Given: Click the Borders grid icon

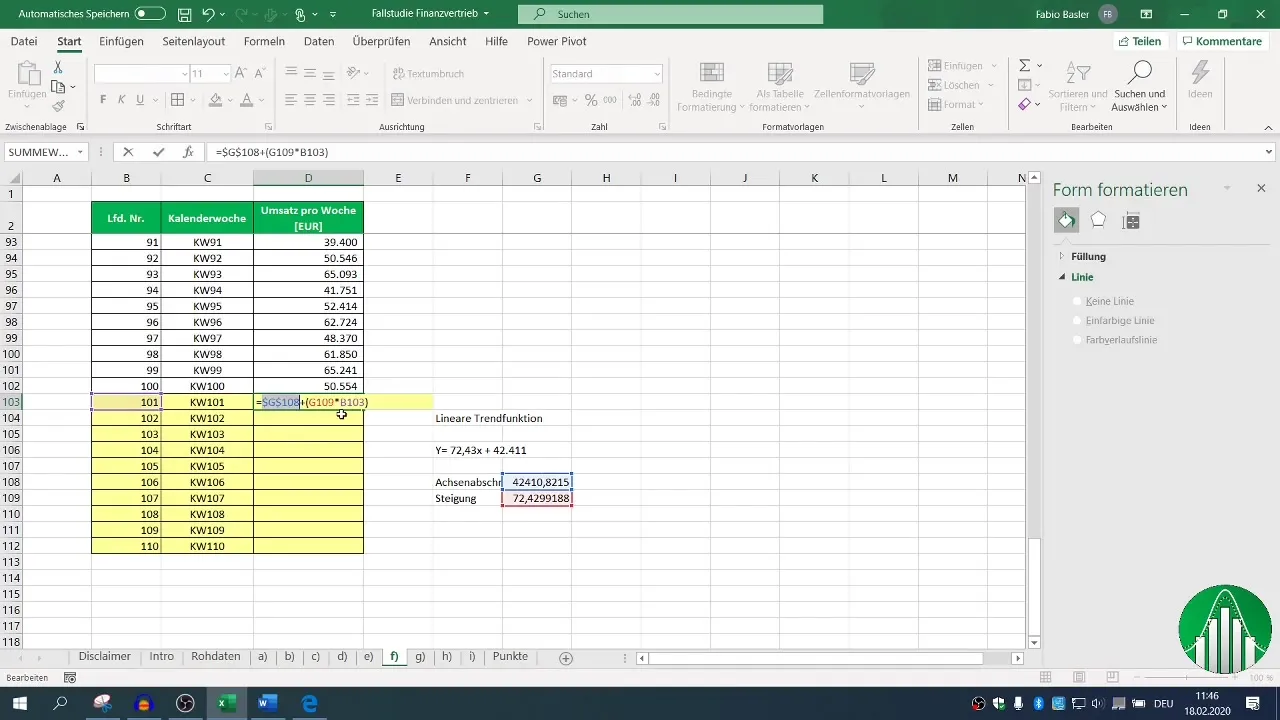Looking at the screenshot, I should (177, 100).
